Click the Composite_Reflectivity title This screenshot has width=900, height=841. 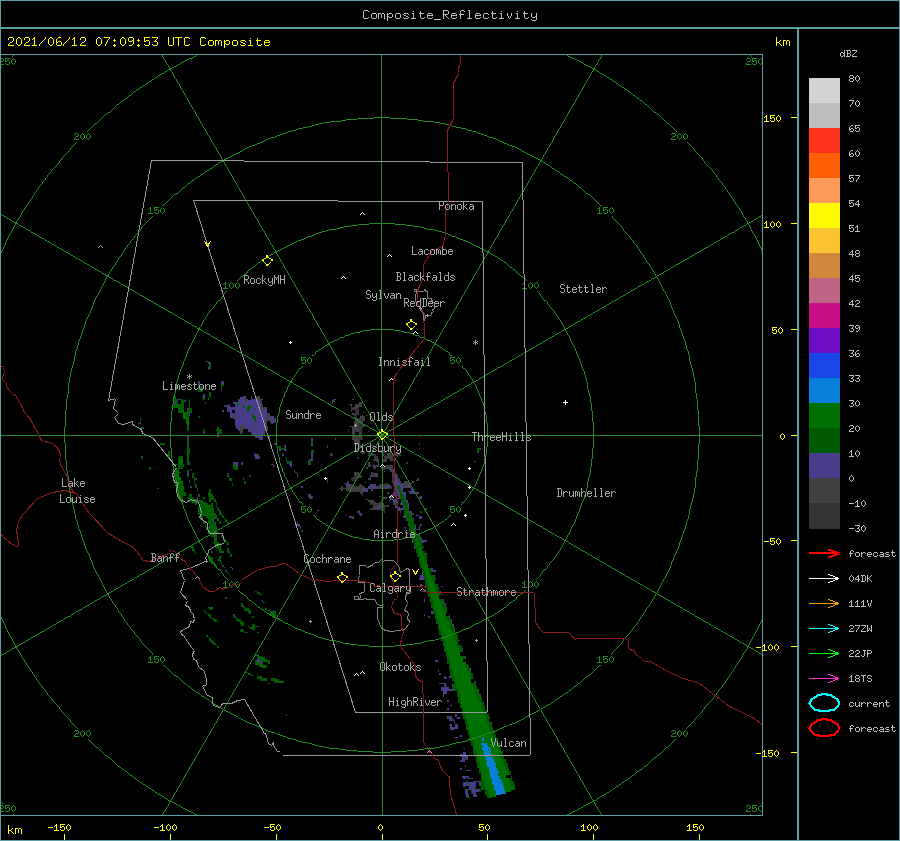click(449, 15)
